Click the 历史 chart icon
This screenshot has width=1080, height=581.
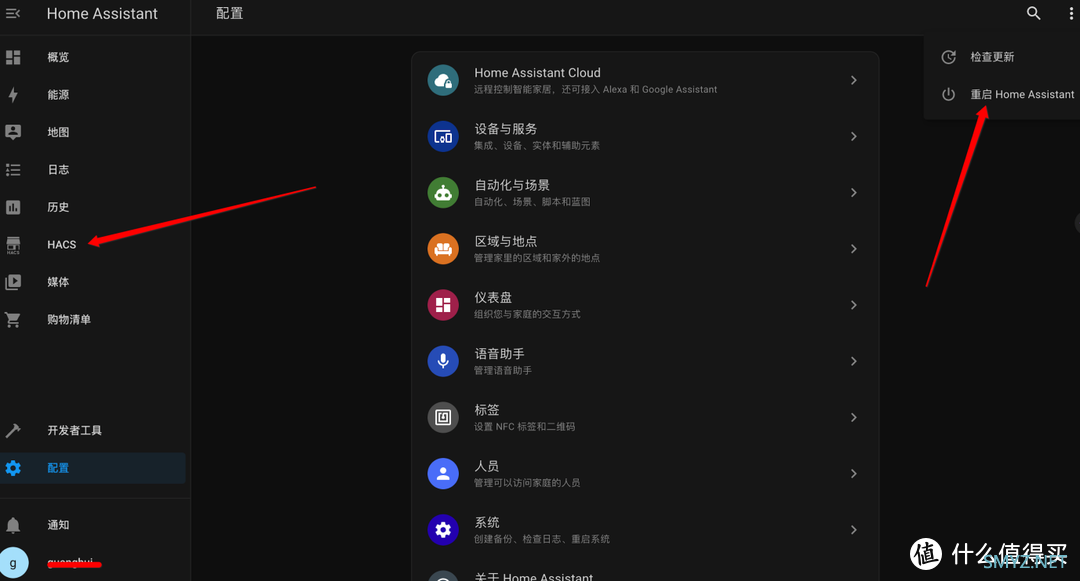(13, 207)
